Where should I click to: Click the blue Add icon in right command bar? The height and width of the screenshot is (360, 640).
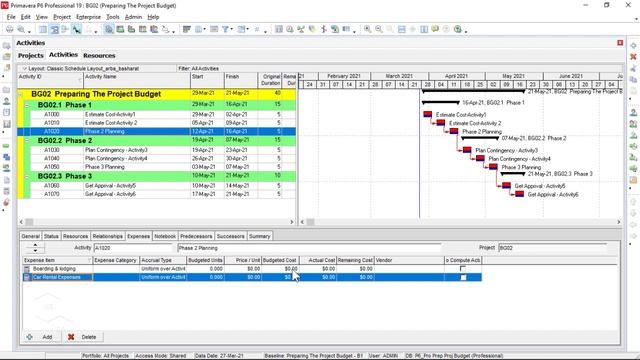tap(633, 45)
